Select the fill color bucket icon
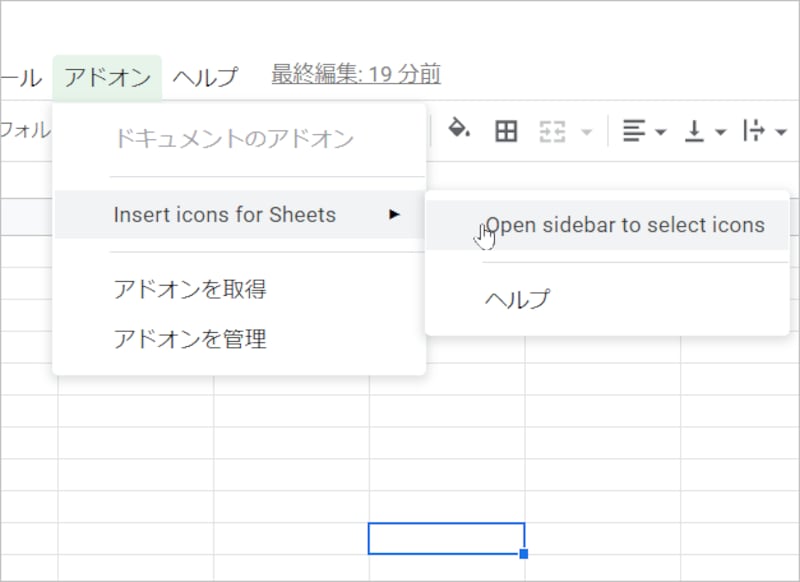The width and height of the screenshot is (800, 582). (x=456, y=130)
